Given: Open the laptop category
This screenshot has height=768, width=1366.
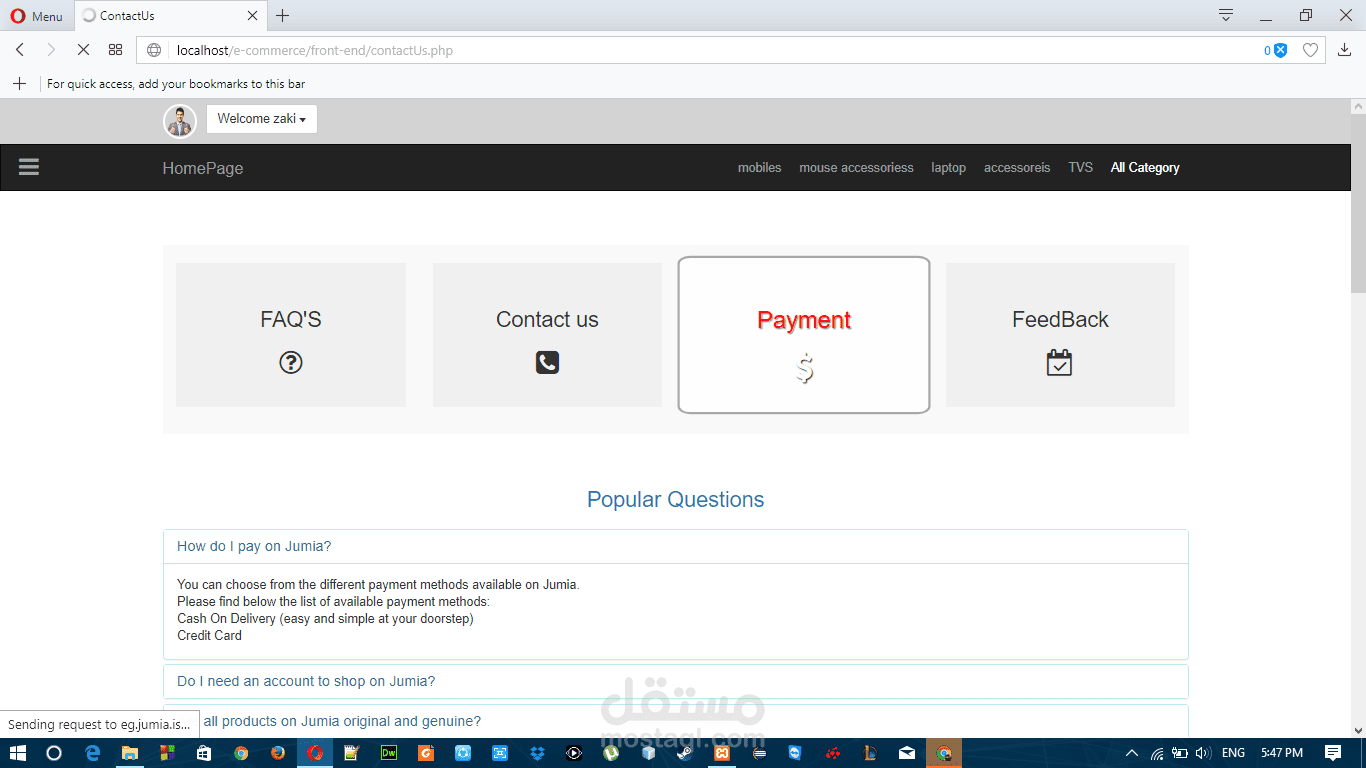Looking at the screenshot, I should coord(949,168).
